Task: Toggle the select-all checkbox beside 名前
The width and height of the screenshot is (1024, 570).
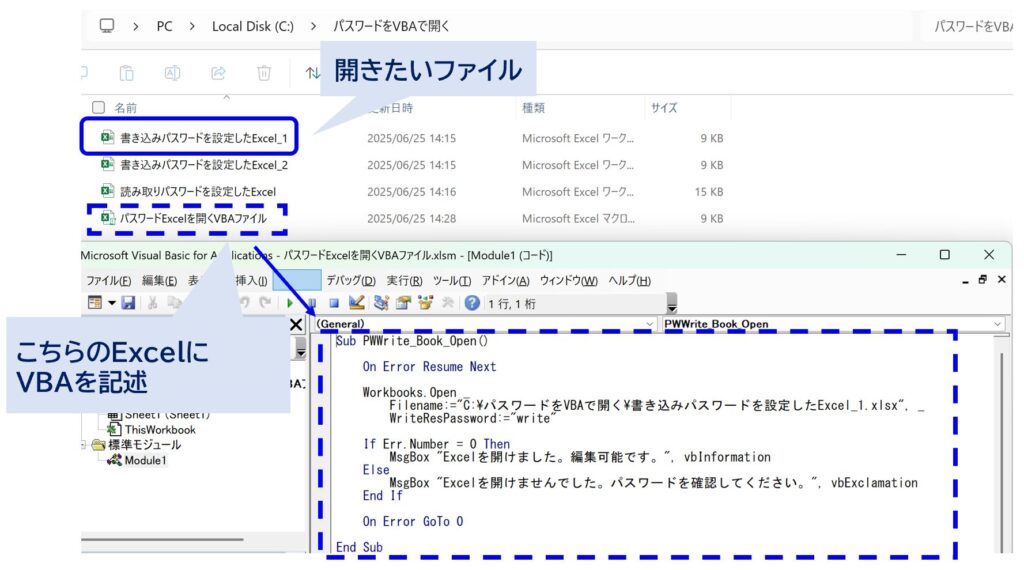Action: (x=99, y=107)
